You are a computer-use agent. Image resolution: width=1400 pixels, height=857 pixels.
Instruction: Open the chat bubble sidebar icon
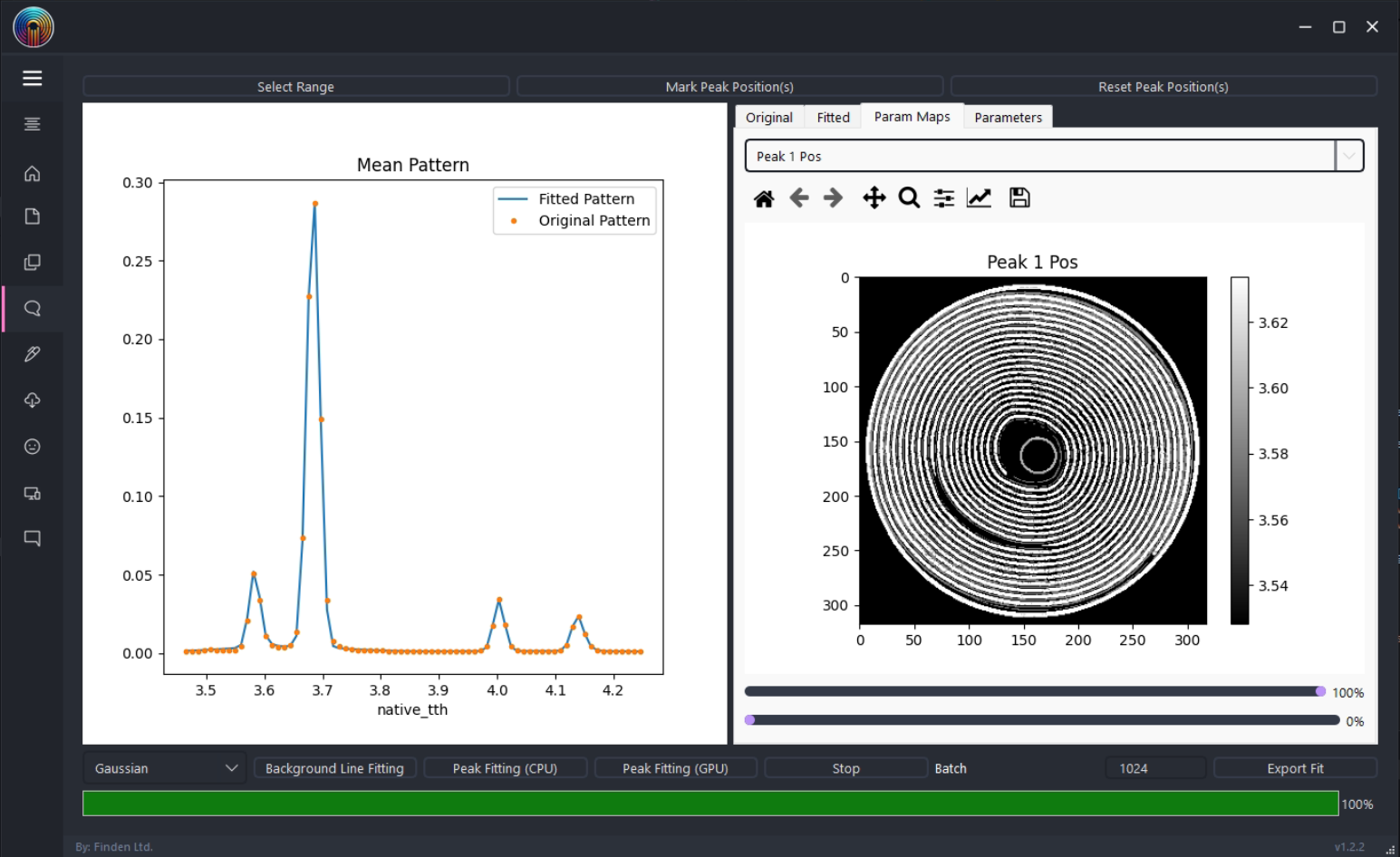pos(33,538)
